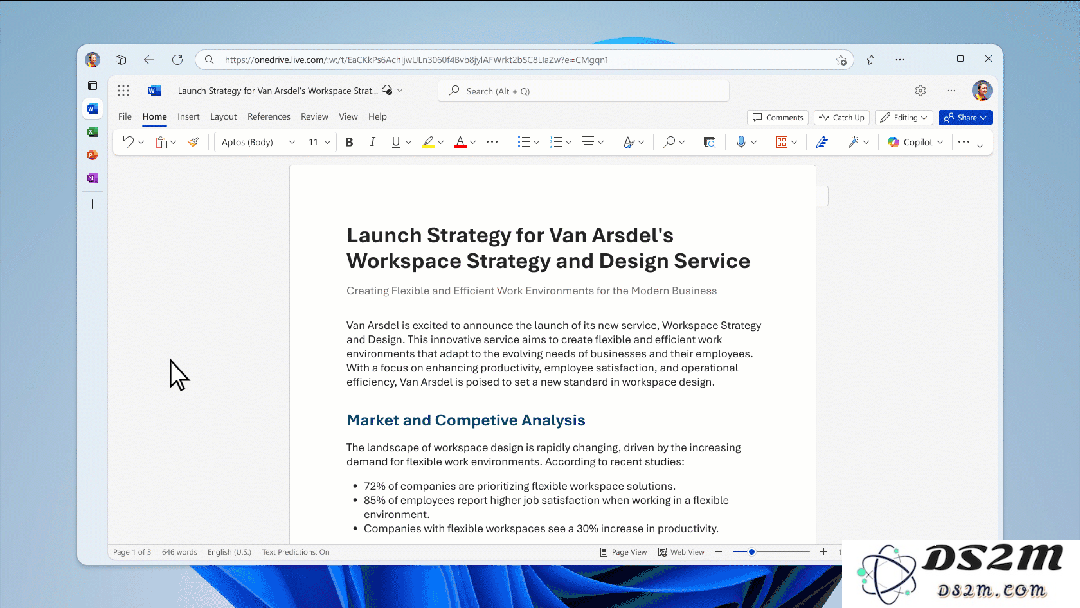Screen dimensions: 1080x608
Task: Open the Editor pen icon
Action: click(x=822, y=142)
